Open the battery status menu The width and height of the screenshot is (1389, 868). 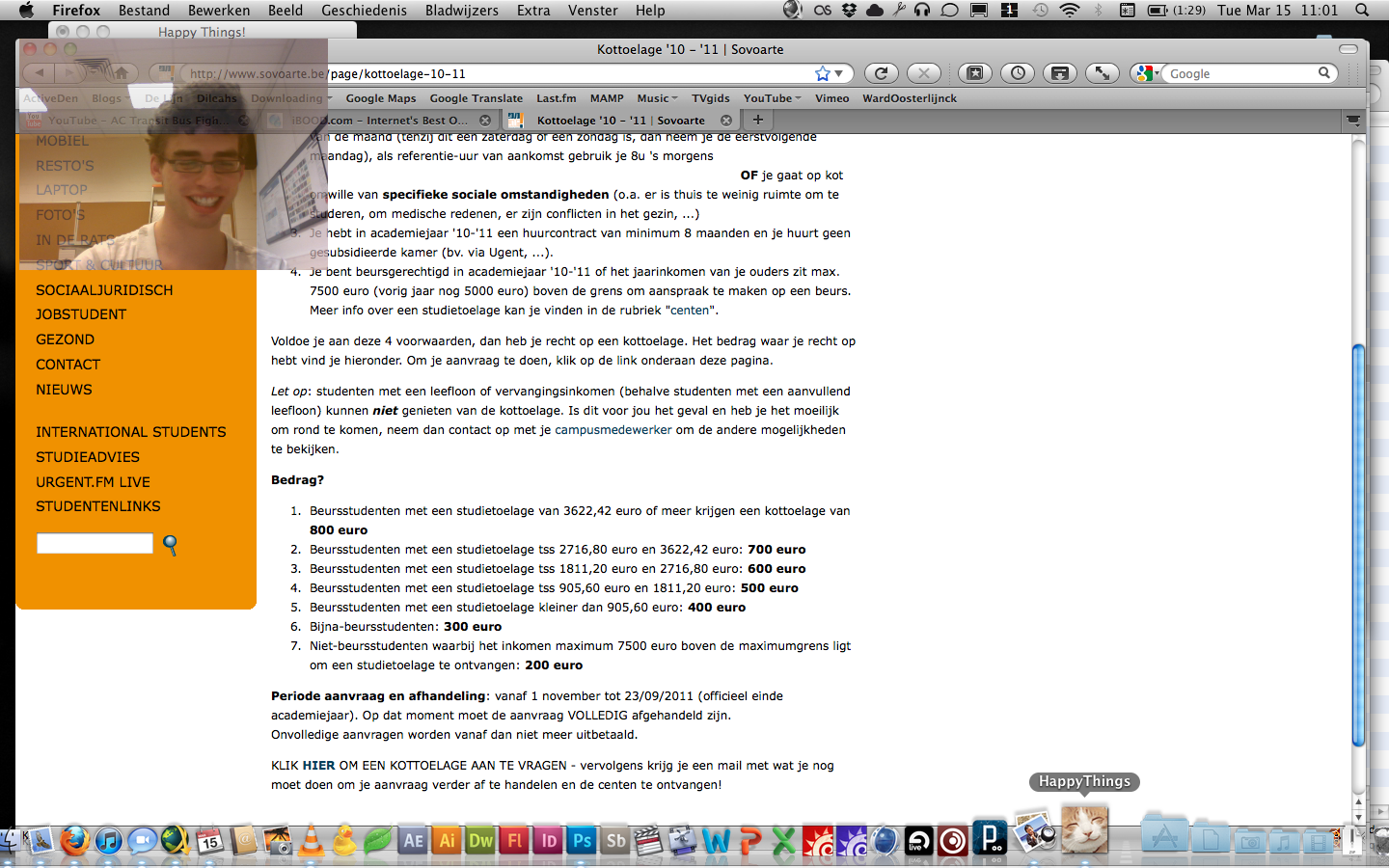tap(1177, 10)
